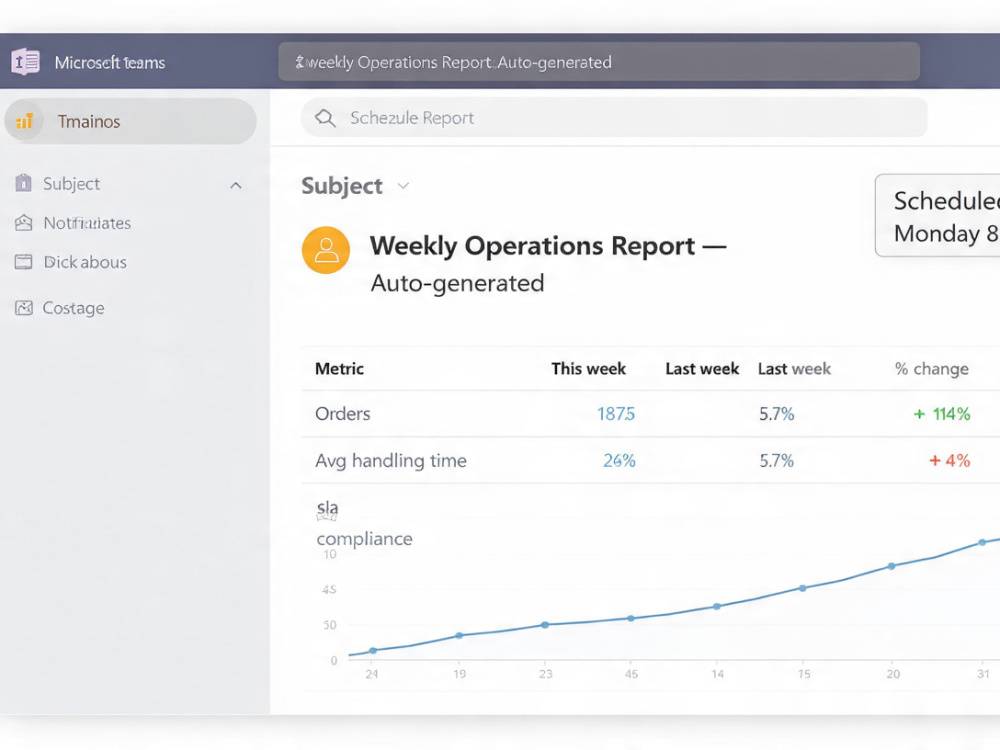Click the Orders value 1875
1000x750 pixels.
(616, 414)
